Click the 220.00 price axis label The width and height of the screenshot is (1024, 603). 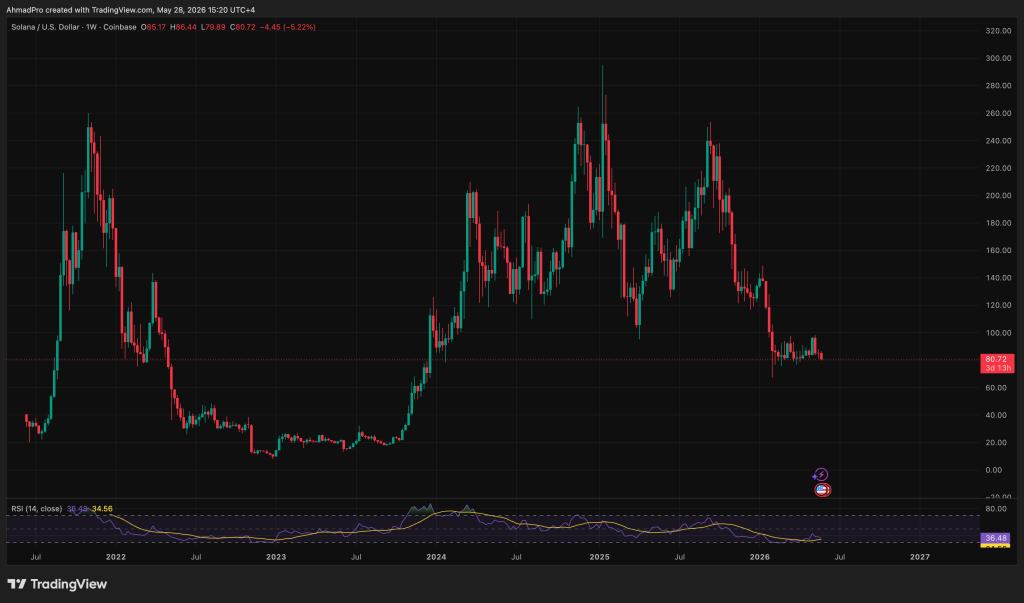(998, 168)
